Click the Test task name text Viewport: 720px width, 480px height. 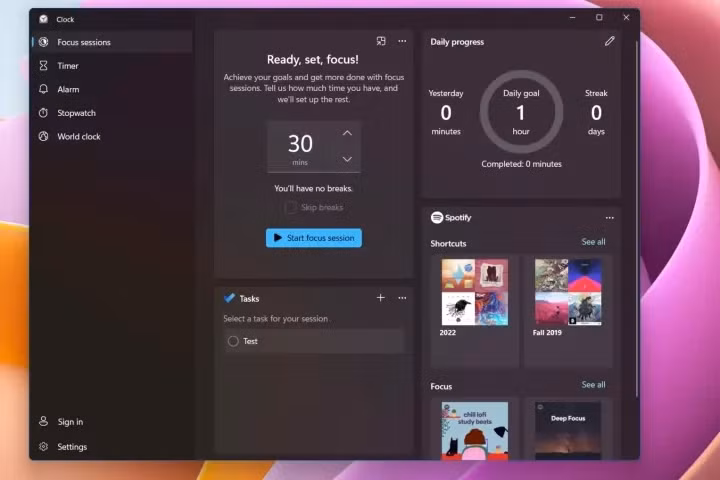coord(250,341)
